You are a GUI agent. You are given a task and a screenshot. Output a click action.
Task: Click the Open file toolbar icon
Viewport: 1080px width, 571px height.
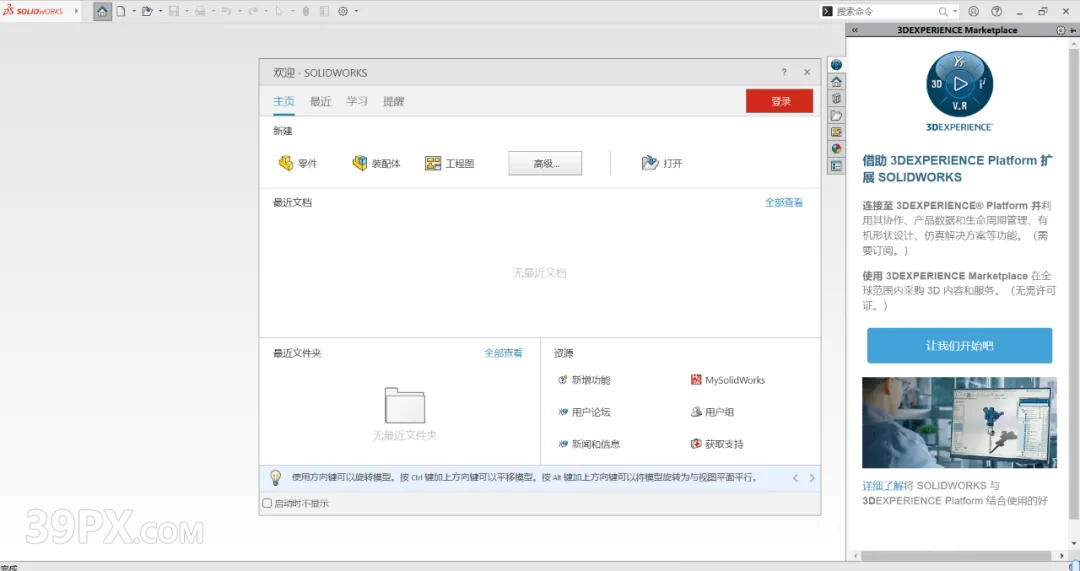[147, 11]
